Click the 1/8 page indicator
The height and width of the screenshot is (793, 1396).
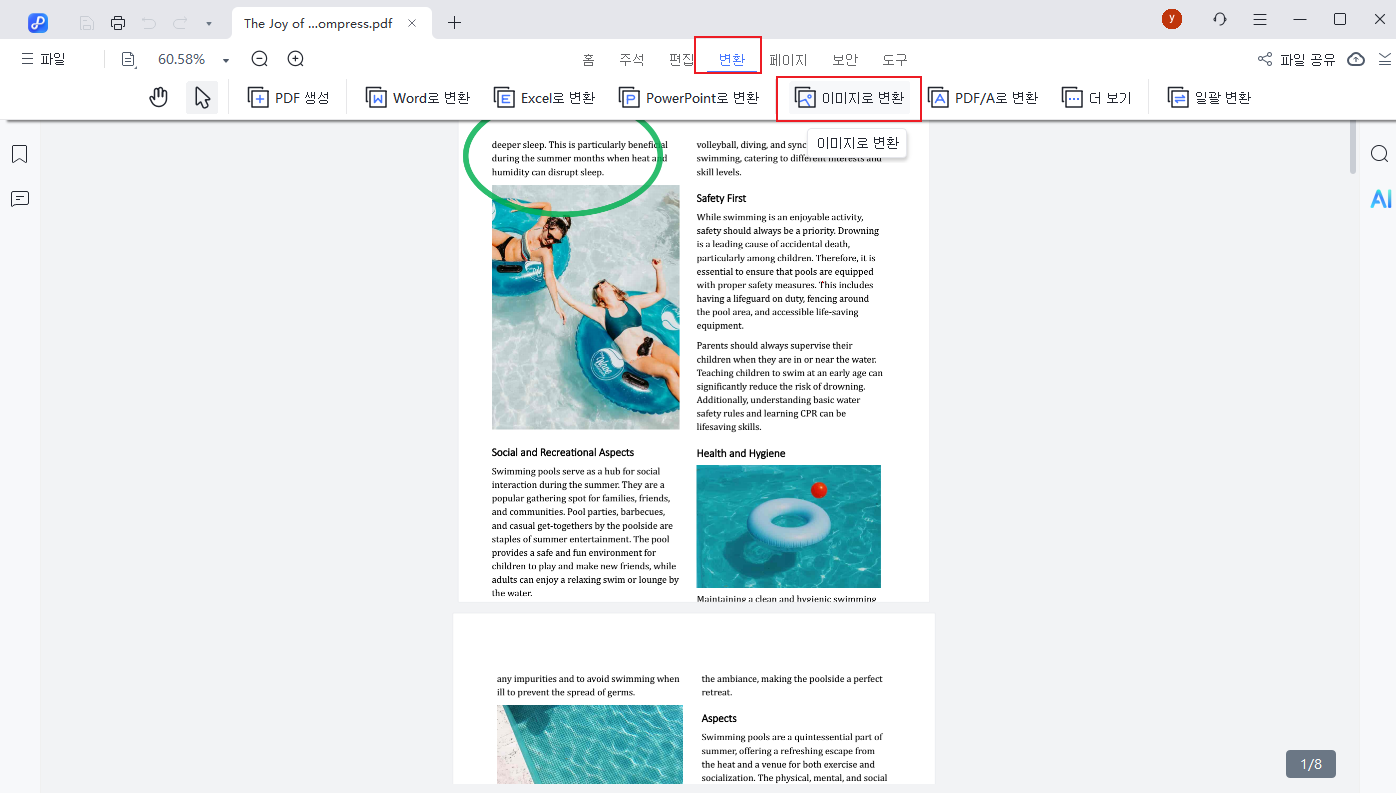click(x=1310, y=764)
